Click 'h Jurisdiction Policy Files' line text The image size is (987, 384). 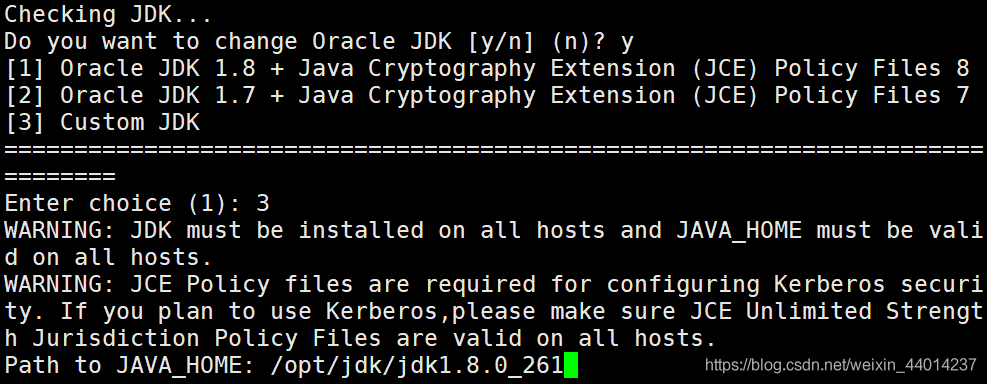pos(193,339)
